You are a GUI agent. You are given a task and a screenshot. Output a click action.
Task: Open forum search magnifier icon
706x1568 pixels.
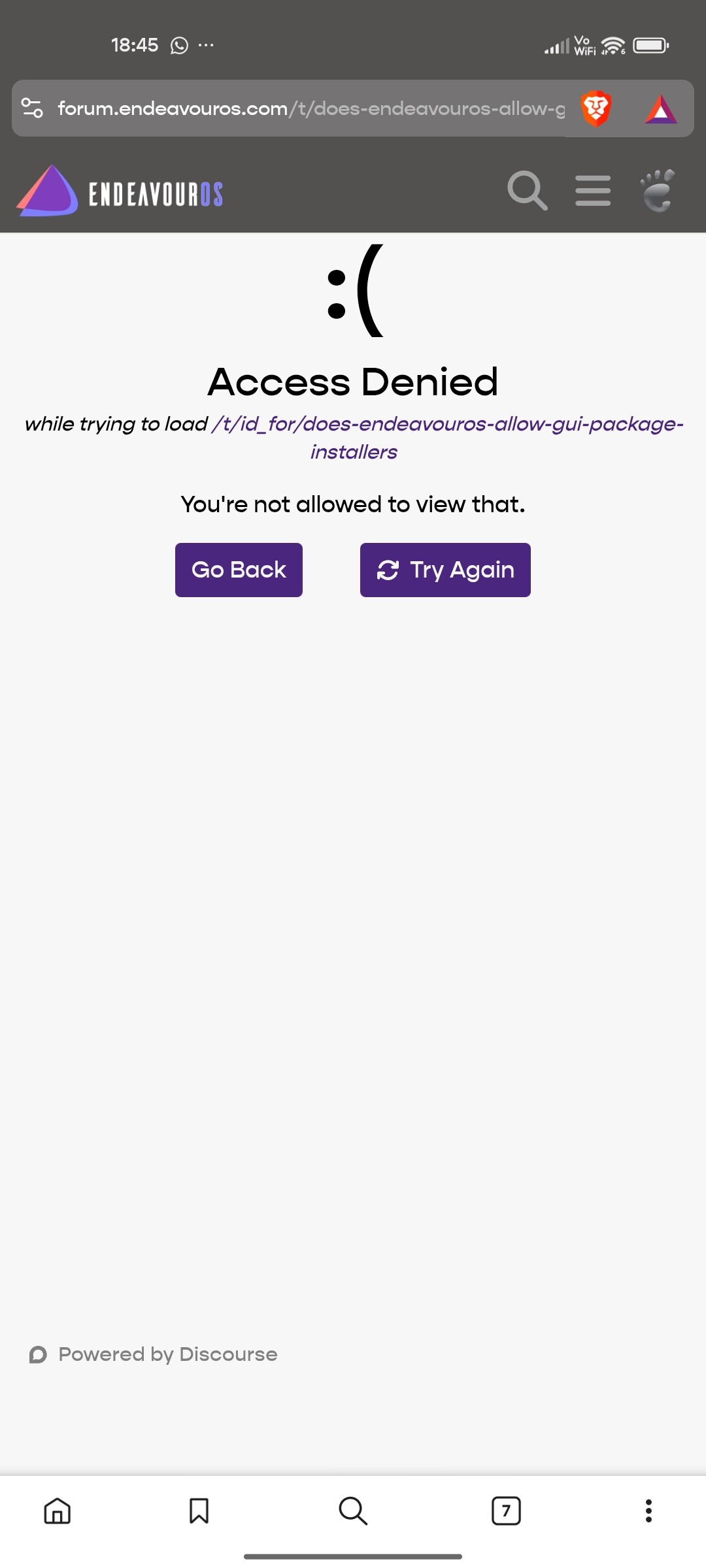[x=527, y=191]
